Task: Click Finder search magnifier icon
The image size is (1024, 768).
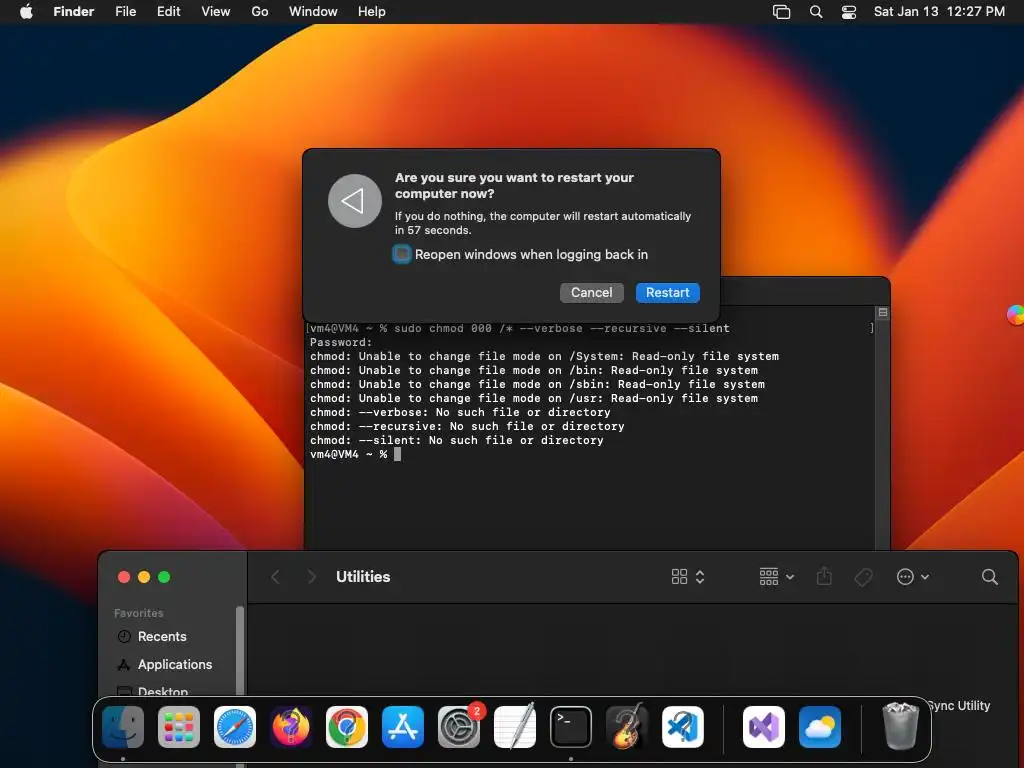Action: [989, 577]
